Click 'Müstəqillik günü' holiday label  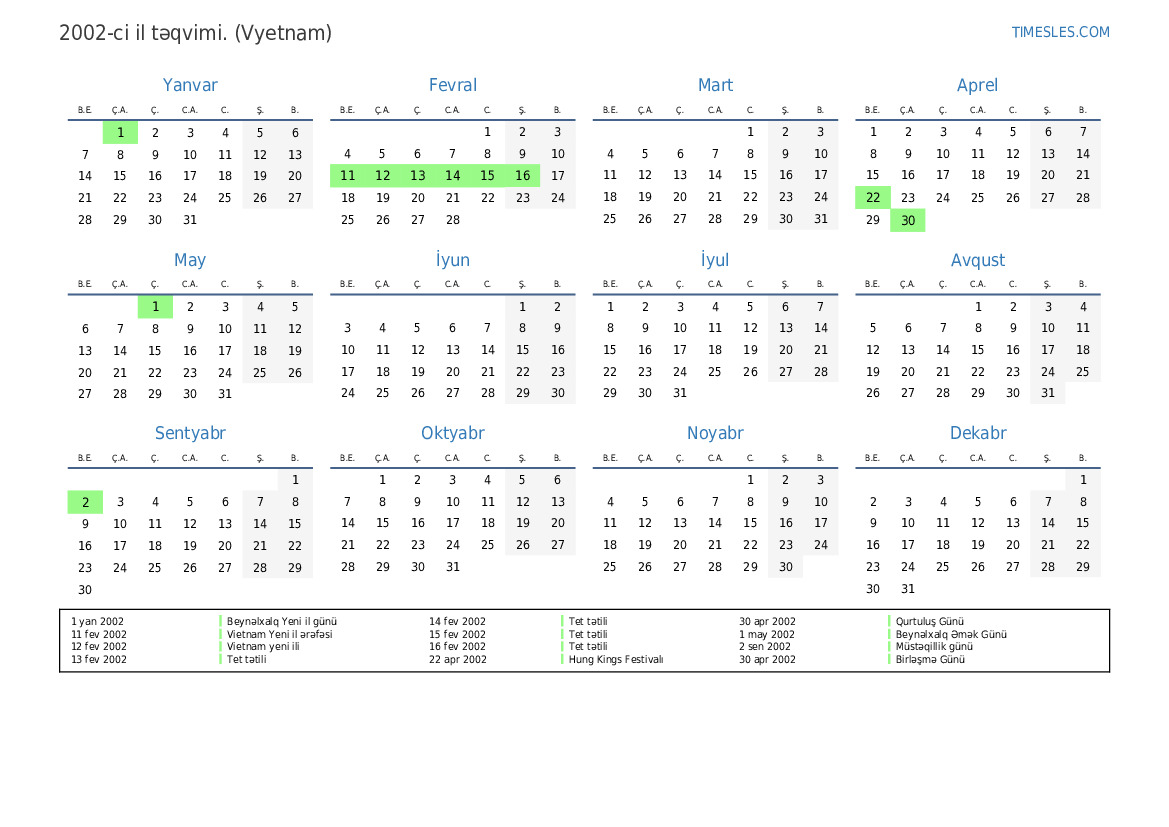(x=934, y=647)
